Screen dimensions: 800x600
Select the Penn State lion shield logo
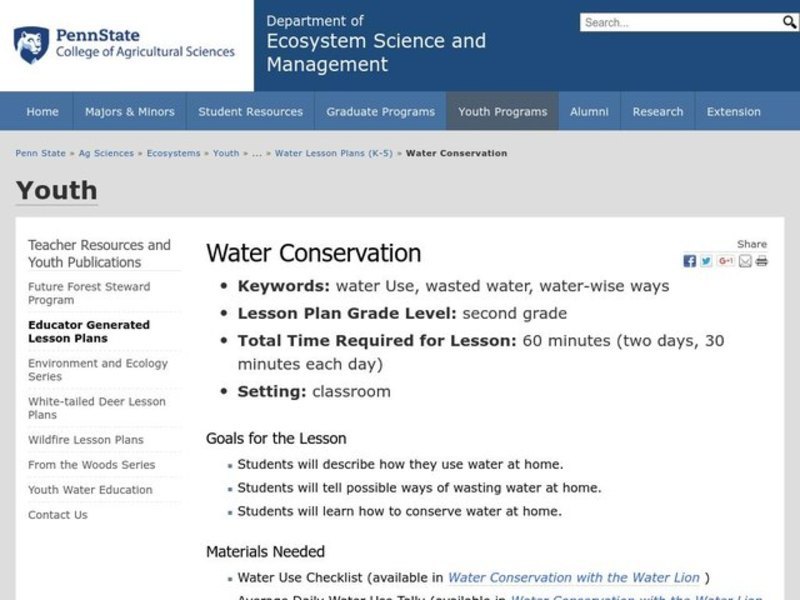[33, 46]
